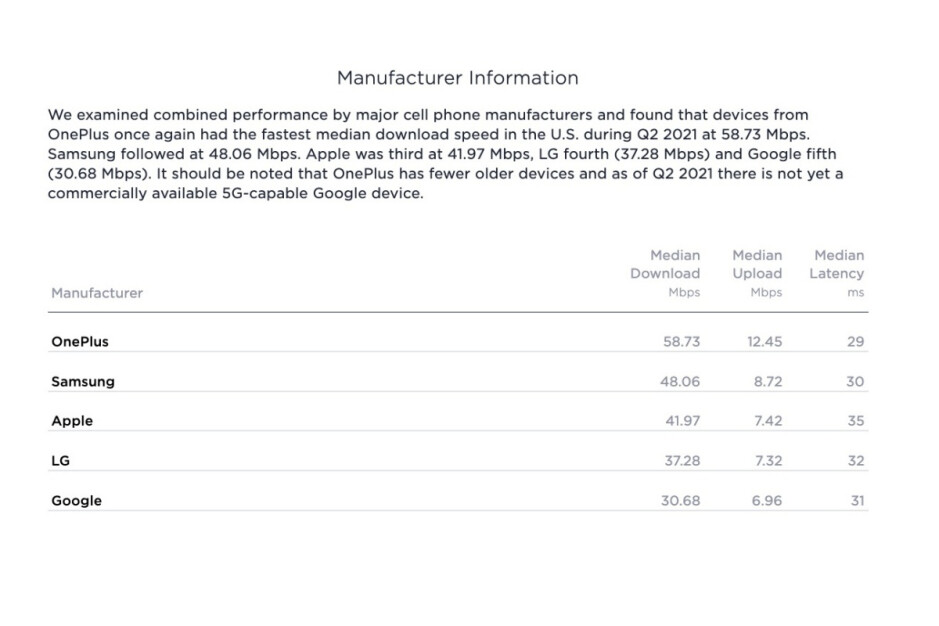Select the OnePlus row label

pos(80,341)
